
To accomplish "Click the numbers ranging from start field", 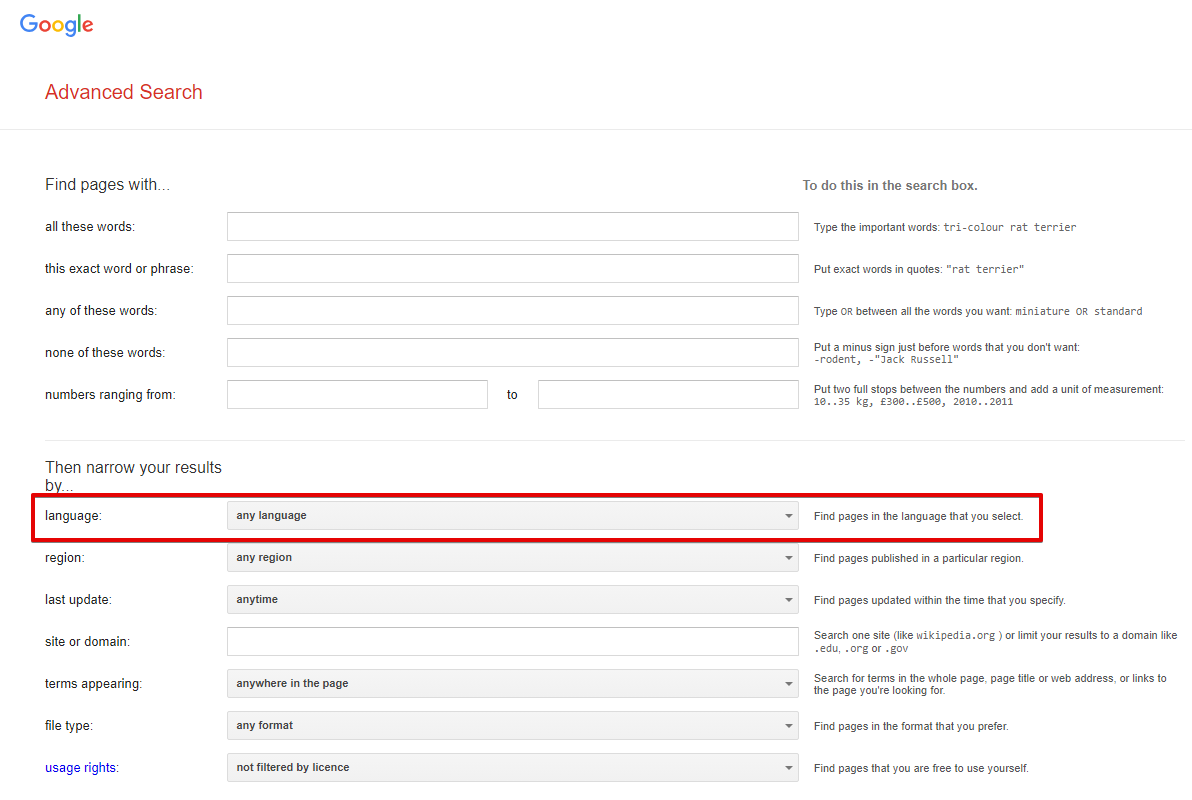I will [x=357, y=395].
